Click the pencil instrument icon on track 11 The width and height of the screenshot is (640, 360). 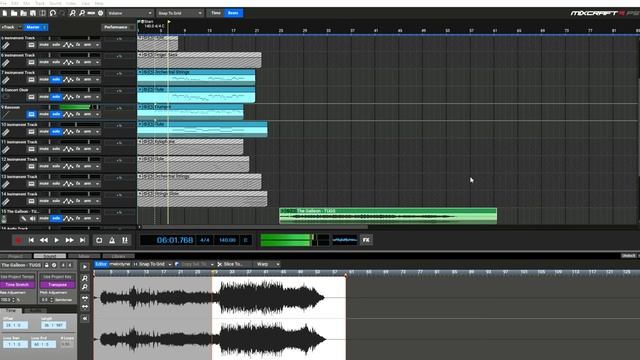tap(6, 149)
